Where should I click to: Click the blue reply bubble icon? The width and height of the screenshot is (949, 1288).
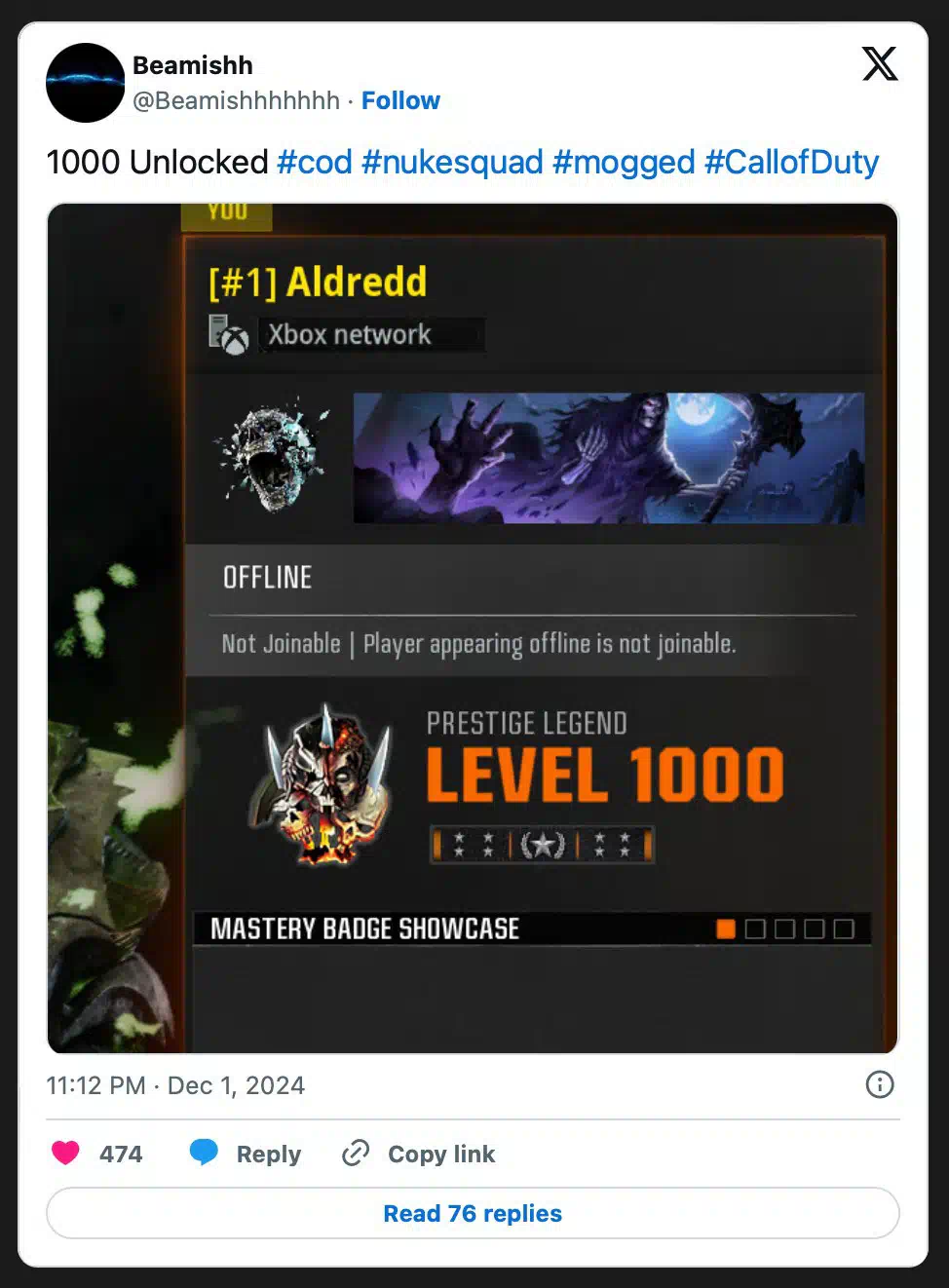point(204,1153)
